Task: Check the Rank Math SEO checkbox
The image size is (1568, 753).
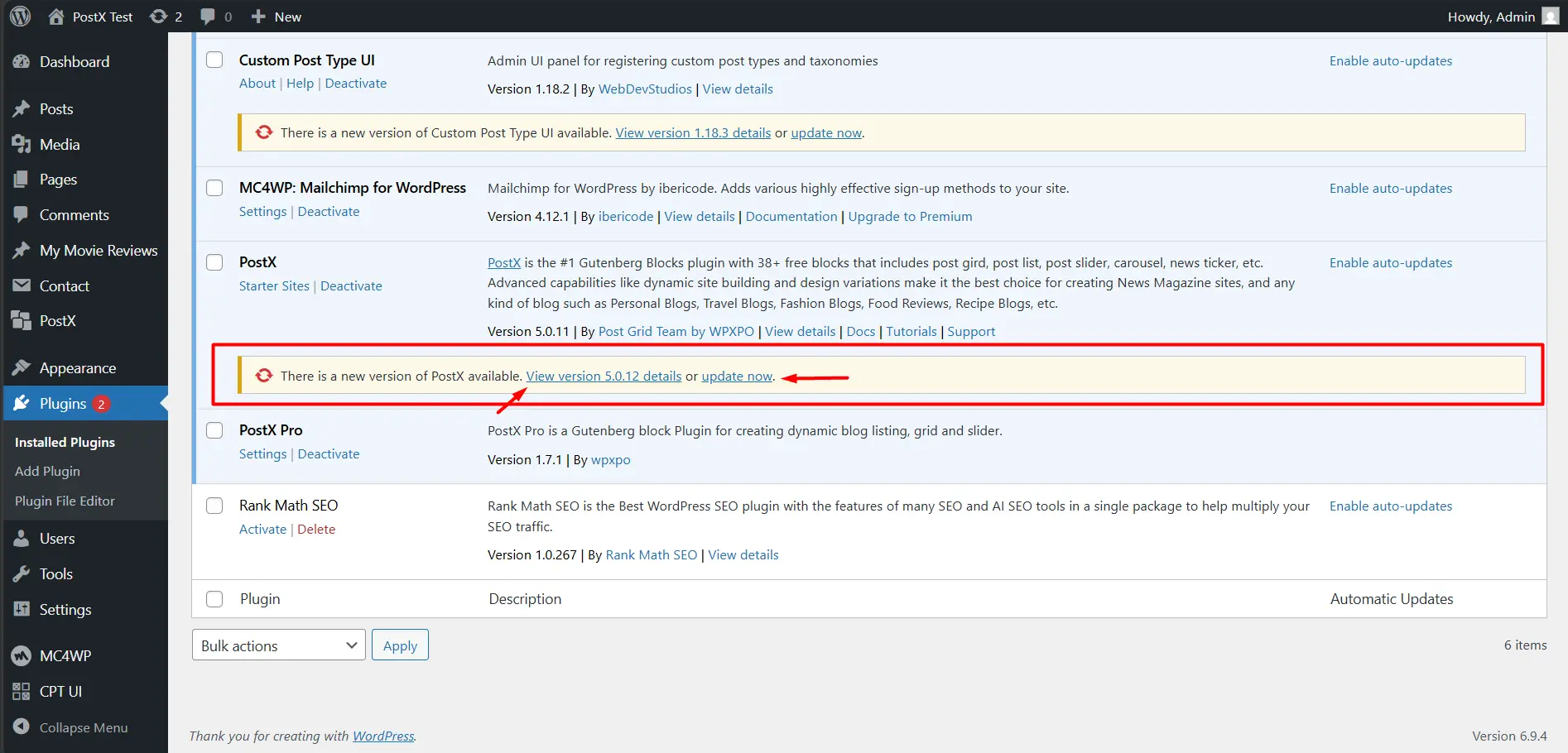Action: [214, 506]
